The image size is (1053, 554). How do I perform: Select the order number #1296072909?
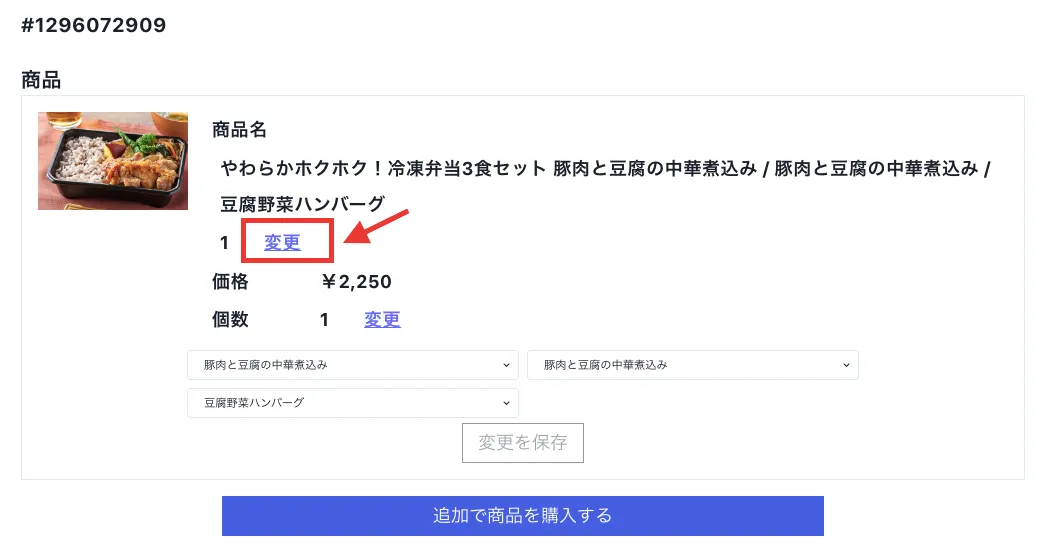coord(94,26)
